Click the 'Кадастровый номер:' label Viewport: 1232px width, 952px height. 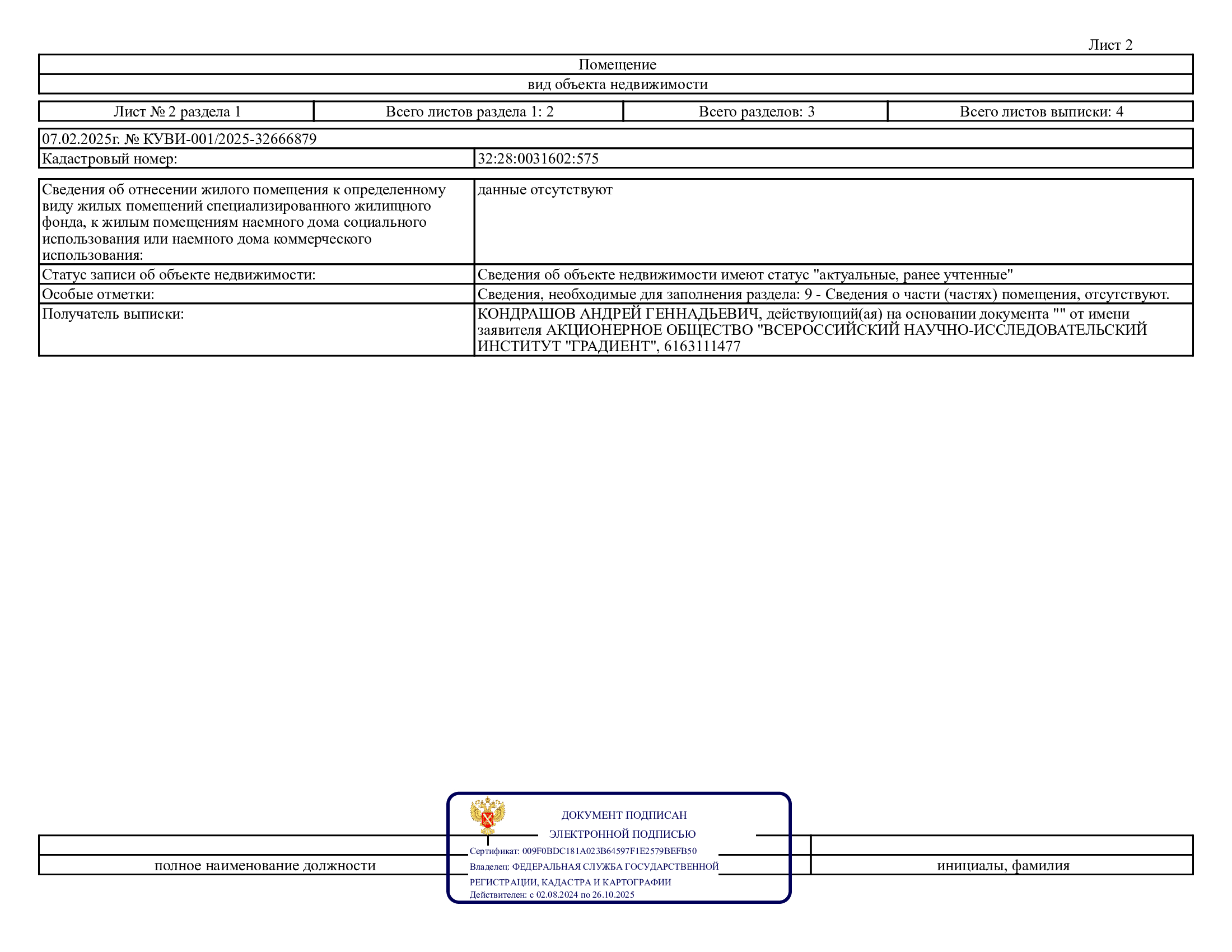point(109,158)
